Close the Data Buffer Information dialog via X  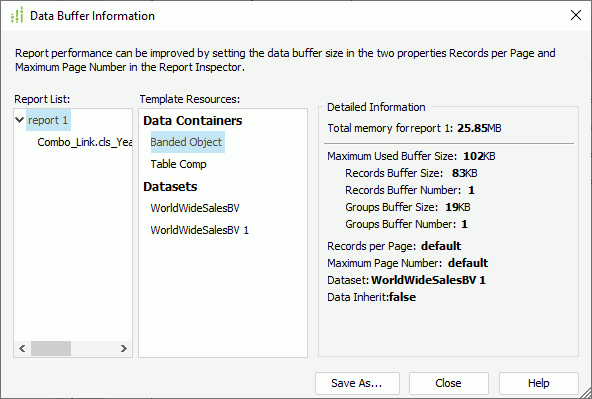point(576,15)
